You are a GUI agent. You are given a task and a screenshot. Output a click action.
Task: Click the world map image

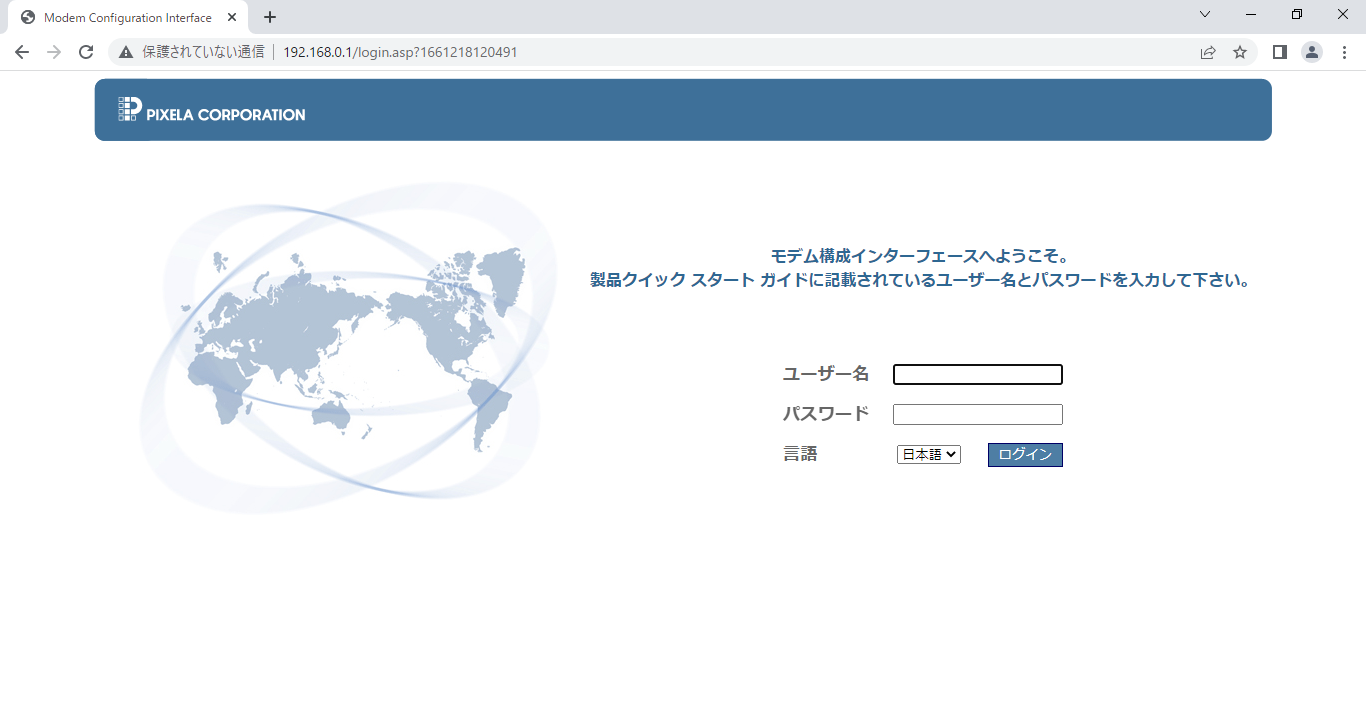(349, 347)
